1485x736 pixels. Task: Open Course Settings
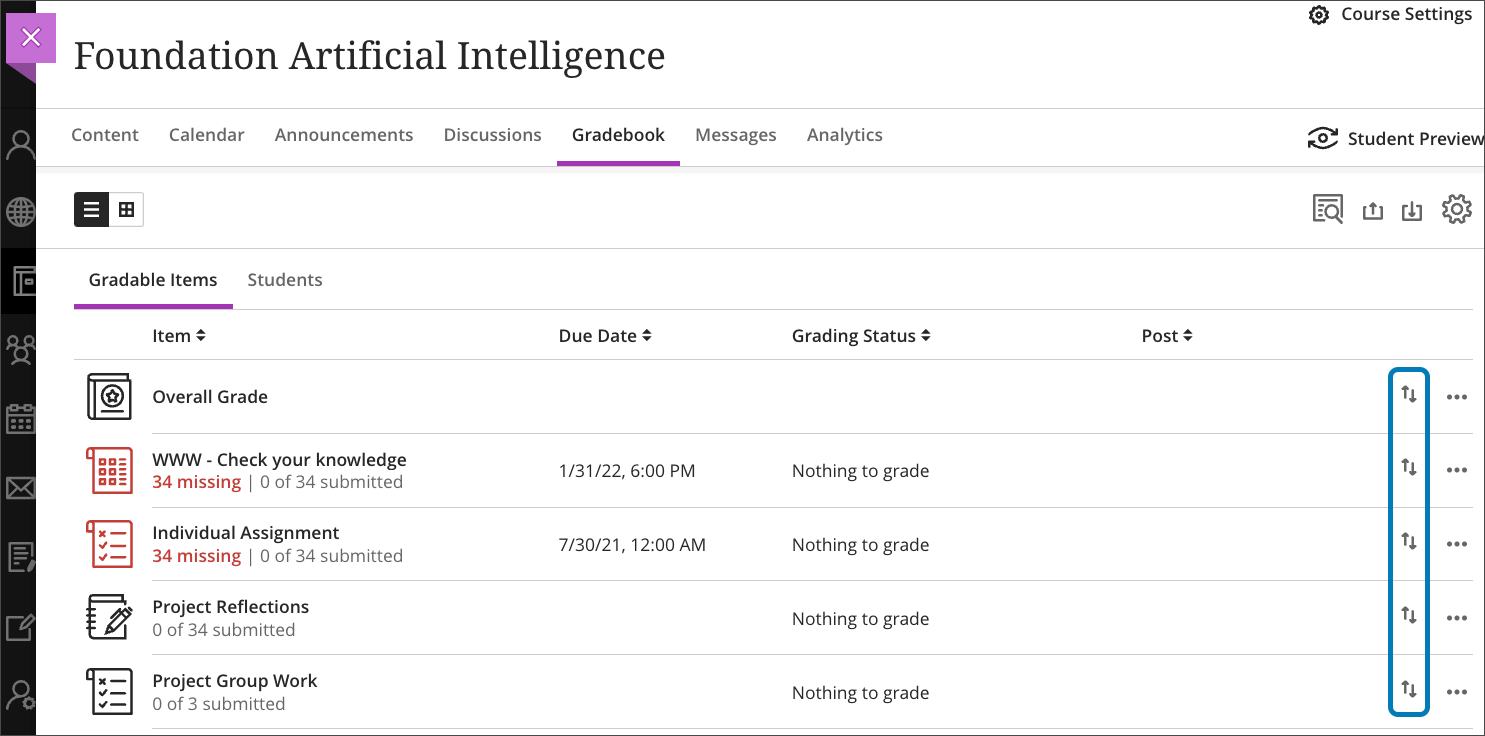1390,14
